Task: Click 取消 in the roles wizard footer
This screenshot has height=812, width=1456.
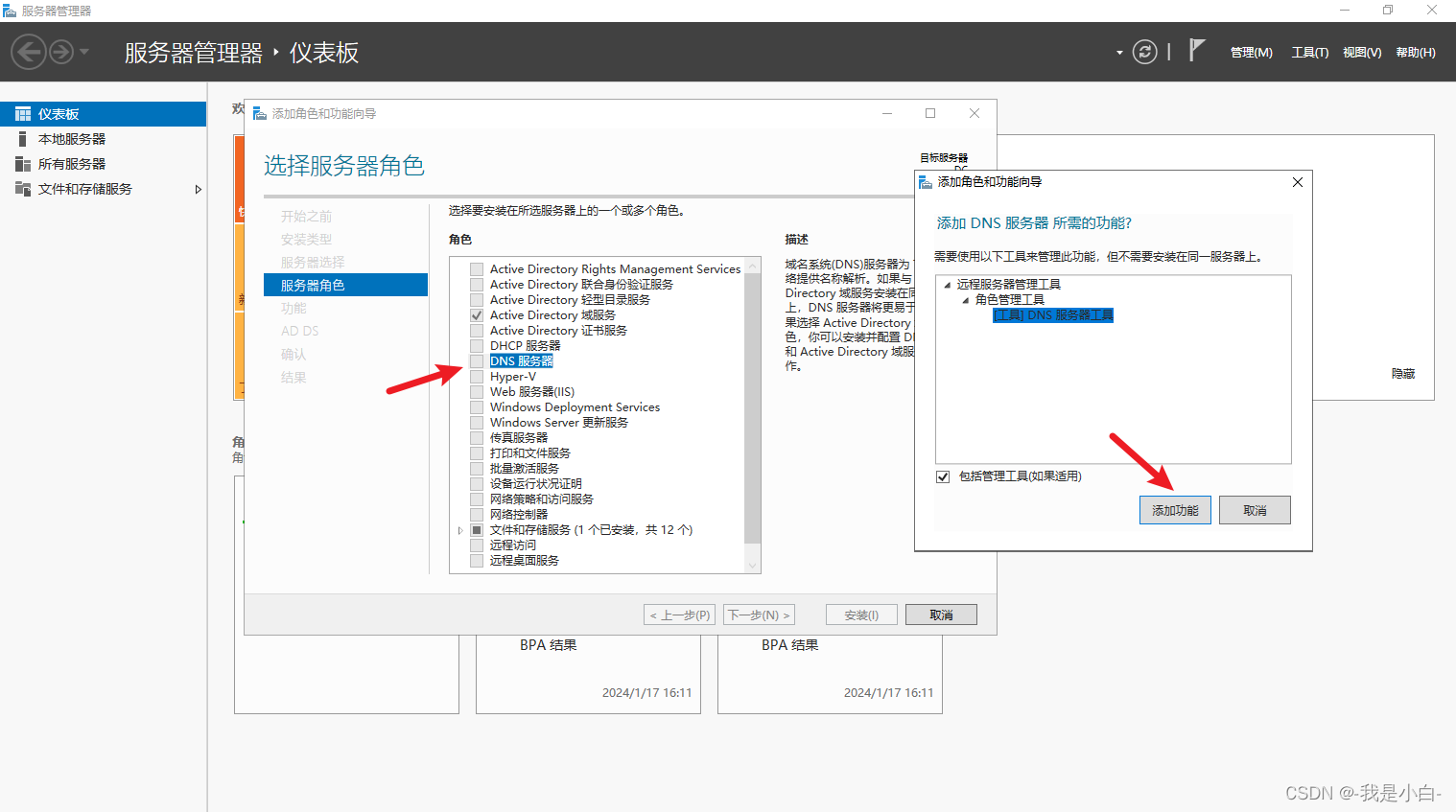Action: (941, 615)
